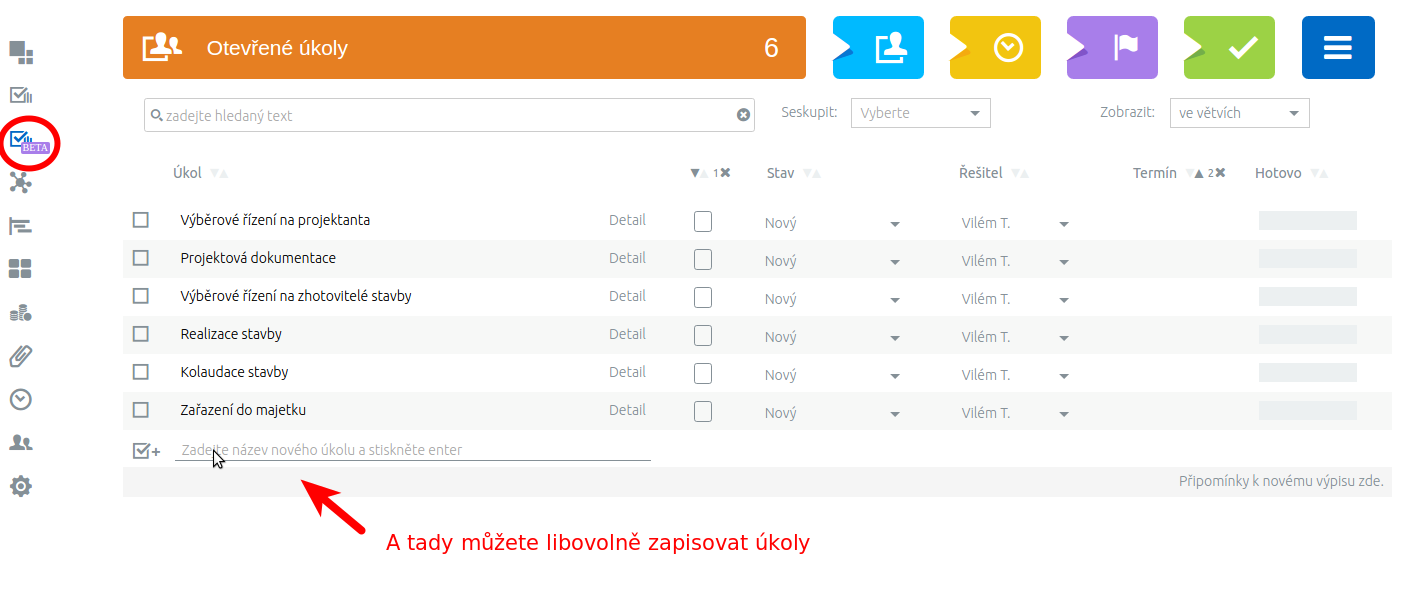Image resolution: width=1419 pixels, height=594 pixels.
Task: Tick checkbox left of Realizace stavby
Action: pyautogui.click(x=141, y=334)
